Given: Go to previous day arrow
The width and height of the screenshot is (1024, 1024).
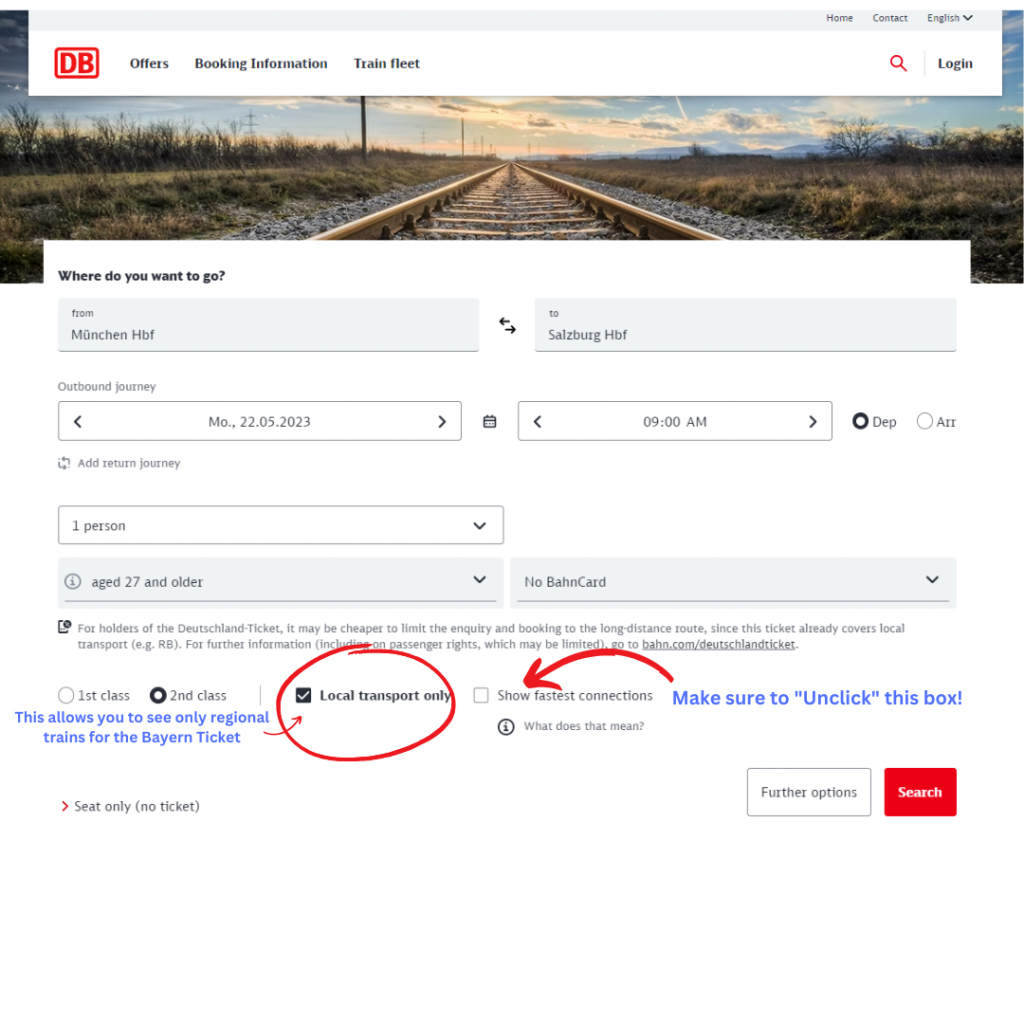Looking at the screenshot, I should [78, 421].
